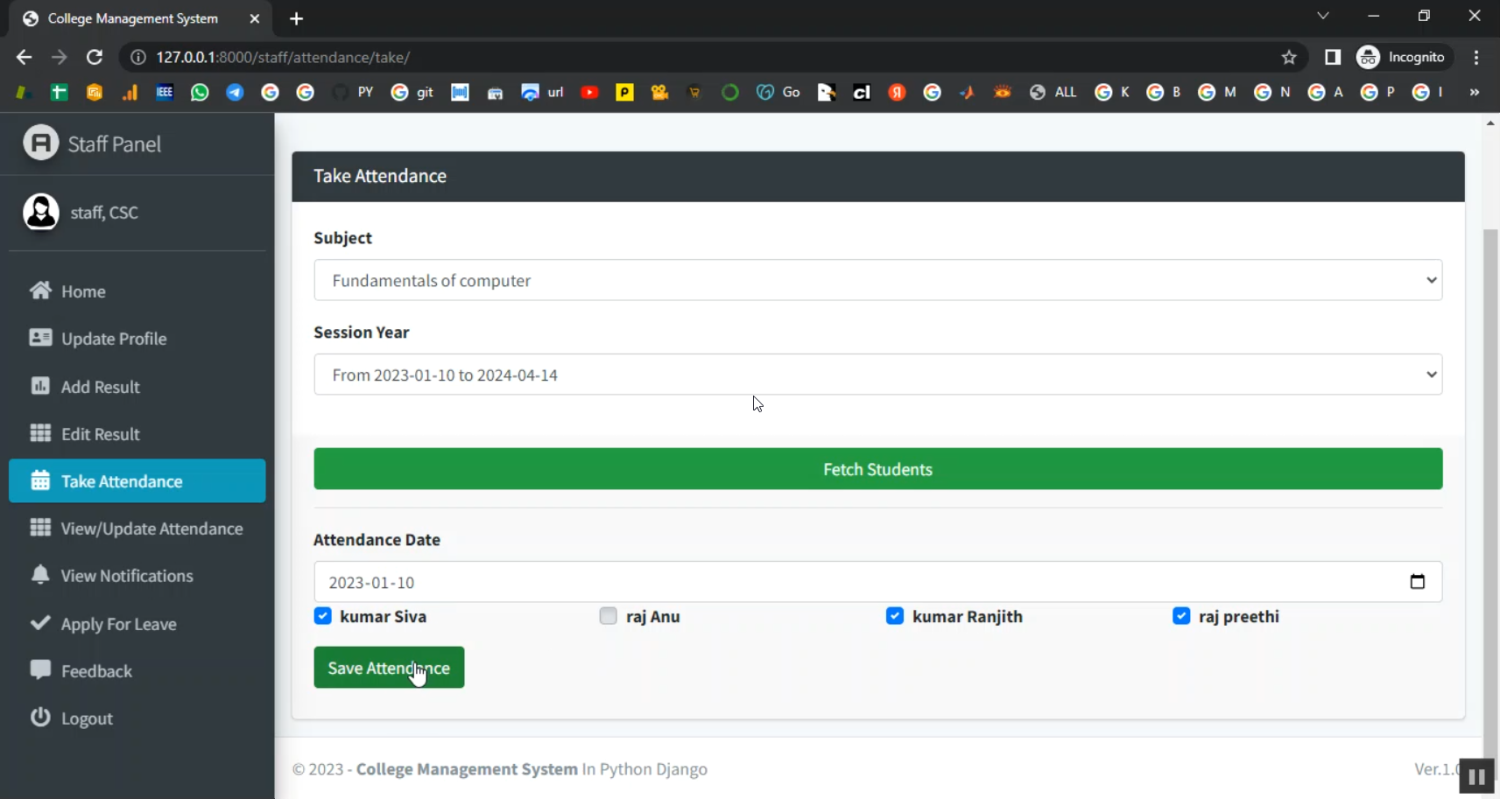Click the Home house icon in sidebar
The height and width of the screenshot is (799, 1500).
(40, 291)
